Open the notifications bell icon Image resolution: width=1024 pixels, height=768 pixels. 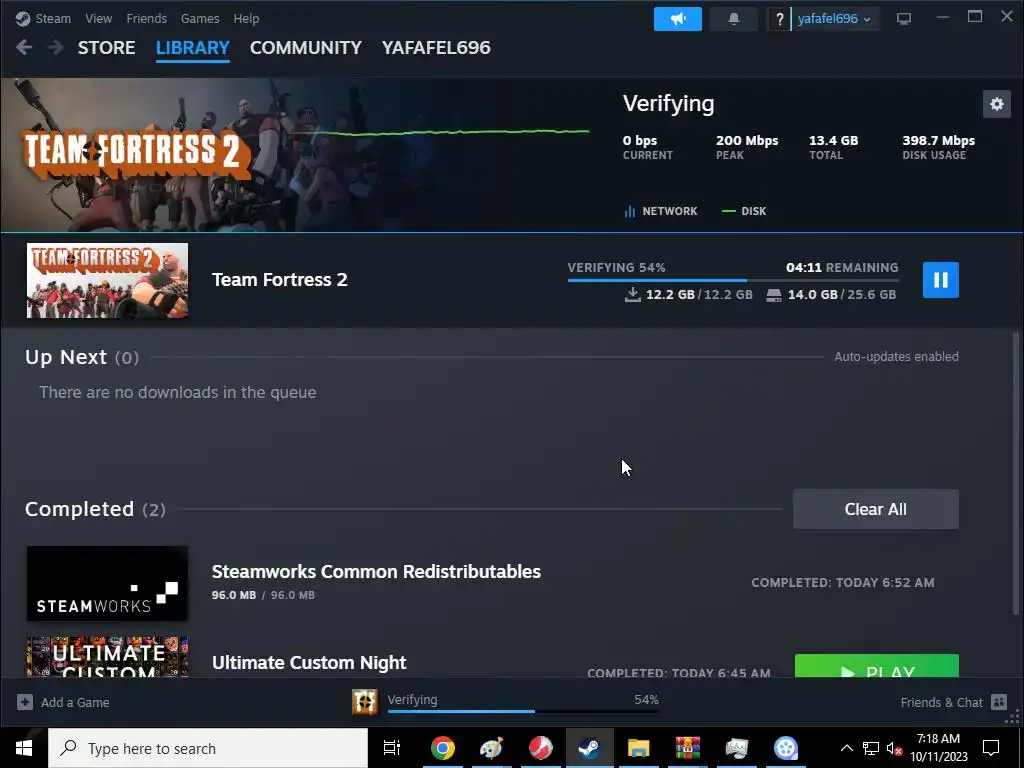[733, 19]
